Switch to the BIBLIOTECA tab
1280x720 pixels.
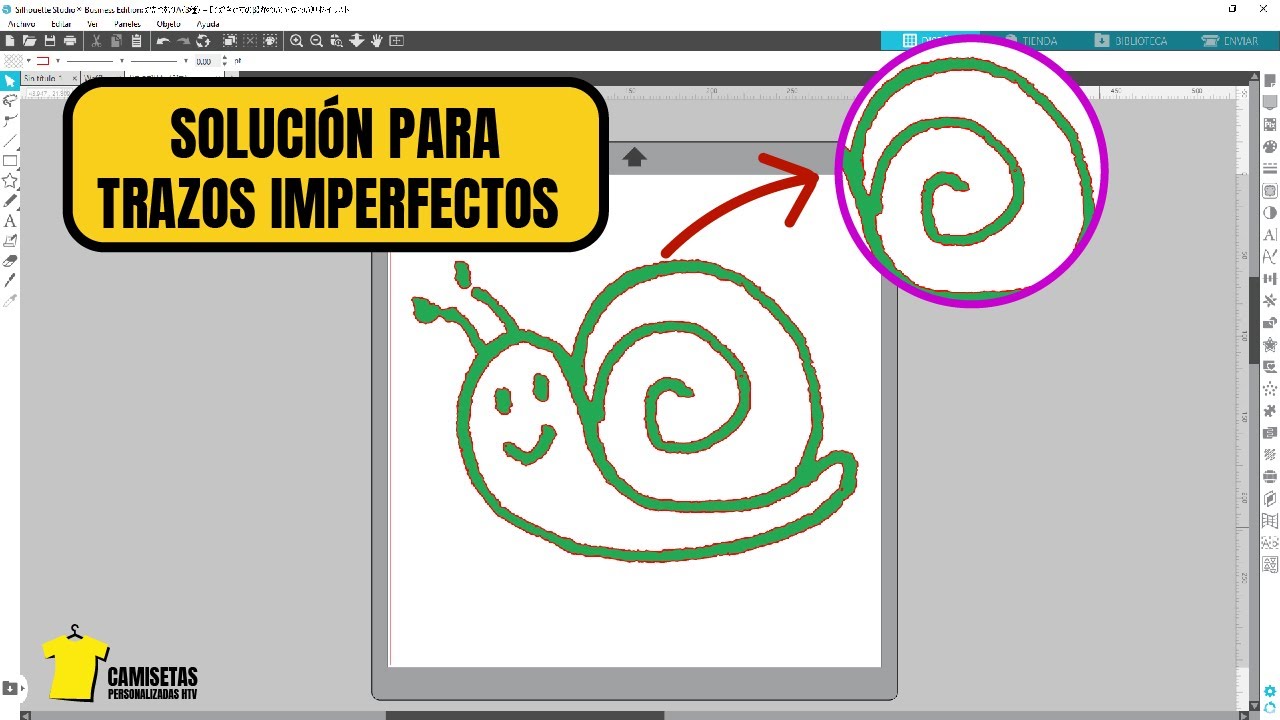click(x=1131, y=41)
